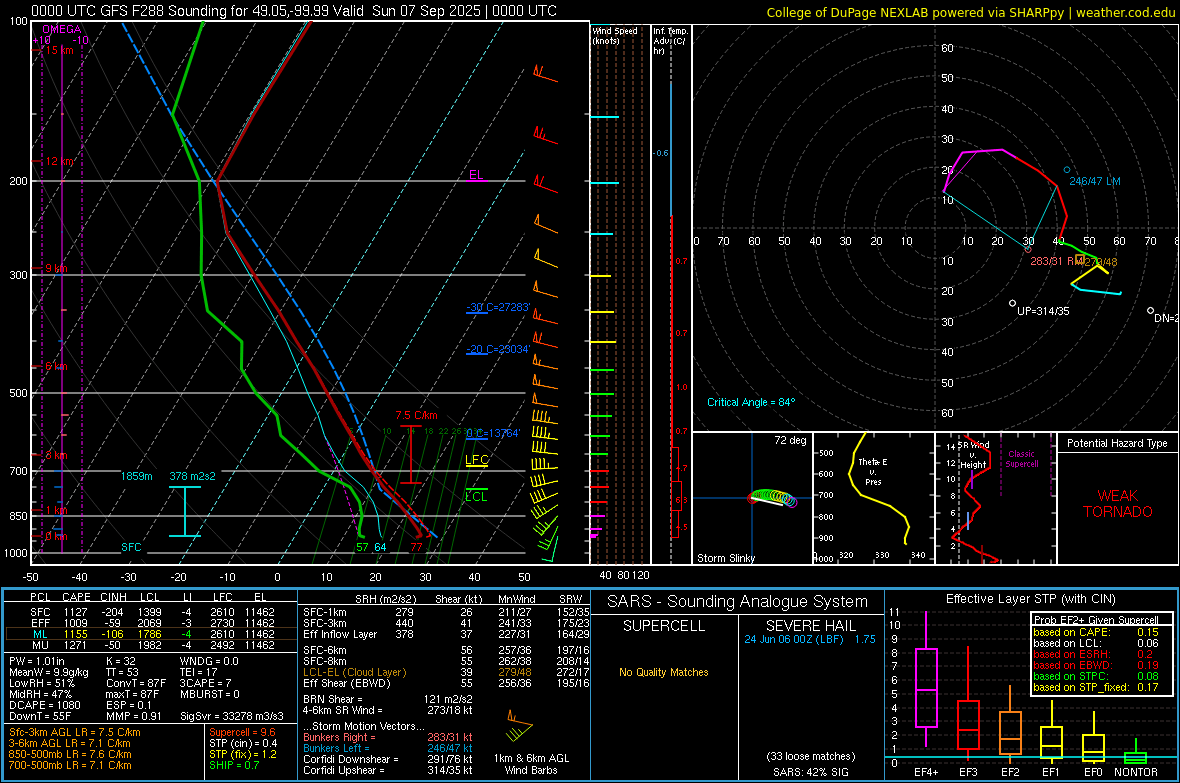
Task: Click the '24 Jun 06 00Z (LBF)' hail analogue
Action: (x=794, y=639)
